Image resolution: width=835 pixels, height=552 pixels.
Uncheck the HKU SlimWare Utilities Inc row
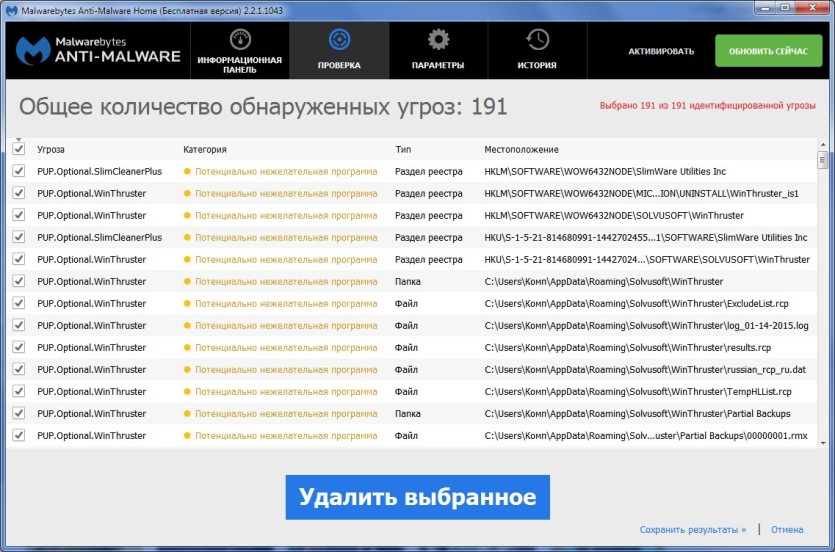coord(19,237)
